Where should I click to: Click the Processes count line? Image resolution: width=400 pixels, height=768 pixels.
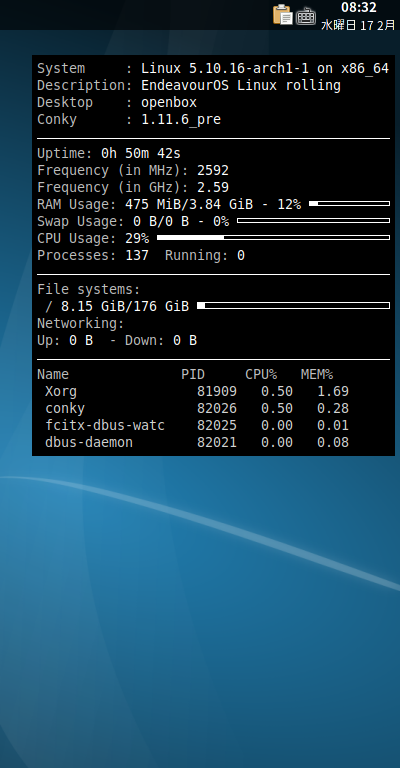point(141,255)
